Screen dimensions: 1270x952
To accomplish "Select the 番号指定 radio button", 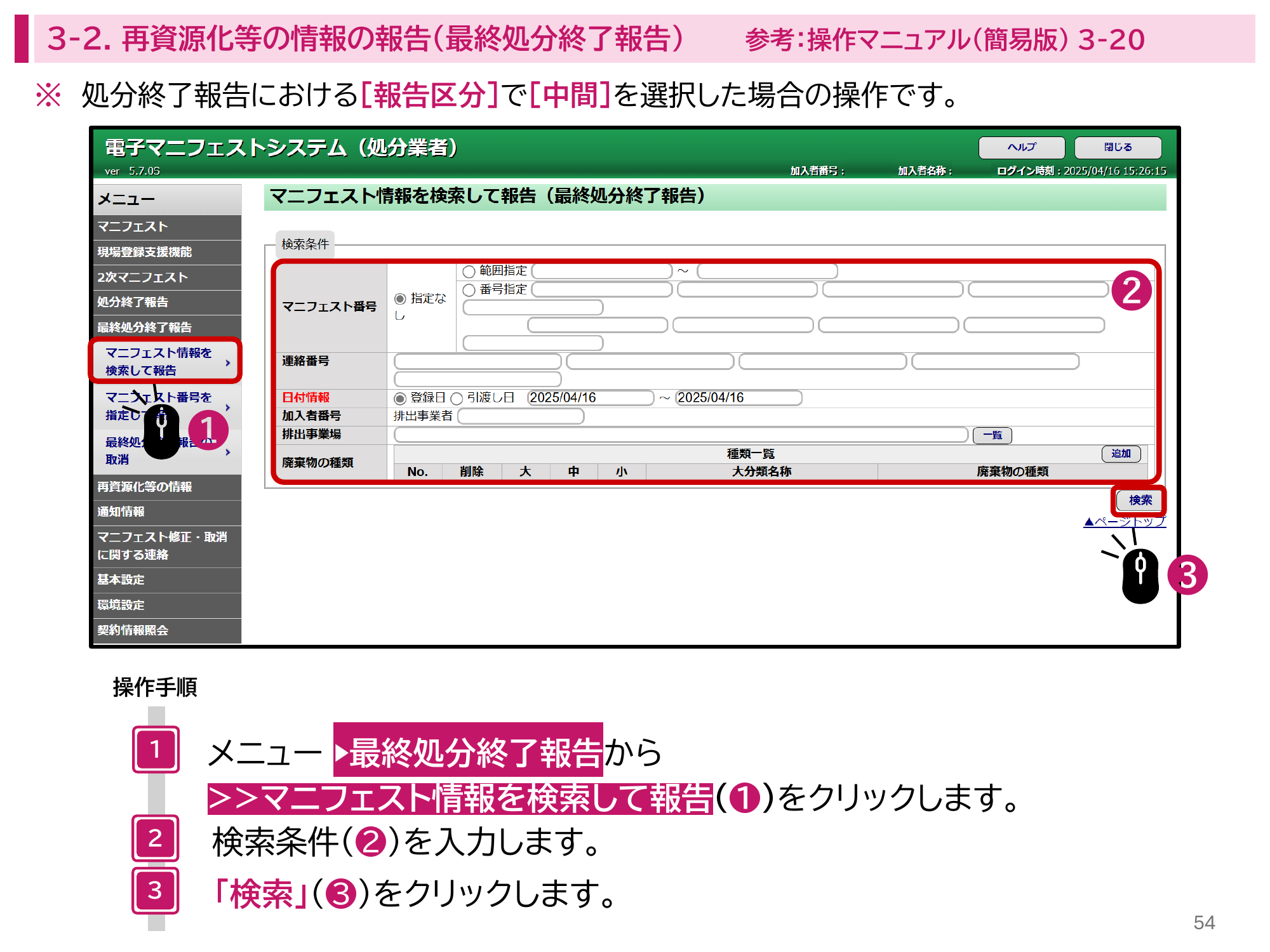I will [469, 290].
